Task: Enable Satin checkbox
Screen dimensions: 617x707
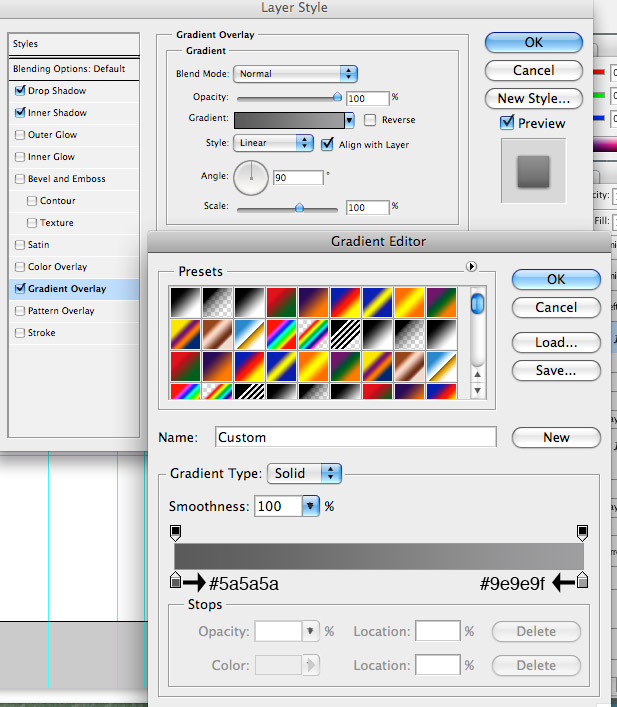Action: pyautogui.click(x=20, y=245)
